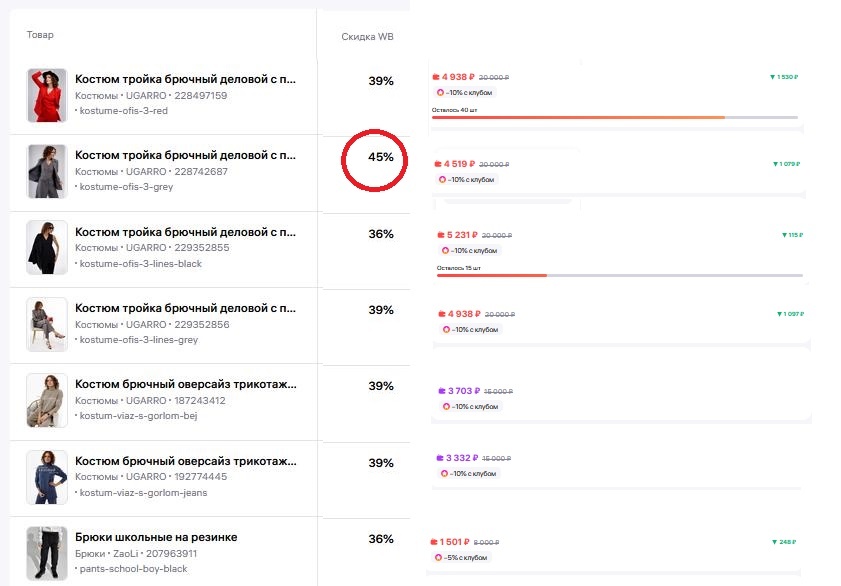Open the oversize suit title above kostum-viaz-s-gorlom-bej
The image size is (841, 586).
click(x=185, y=385)
